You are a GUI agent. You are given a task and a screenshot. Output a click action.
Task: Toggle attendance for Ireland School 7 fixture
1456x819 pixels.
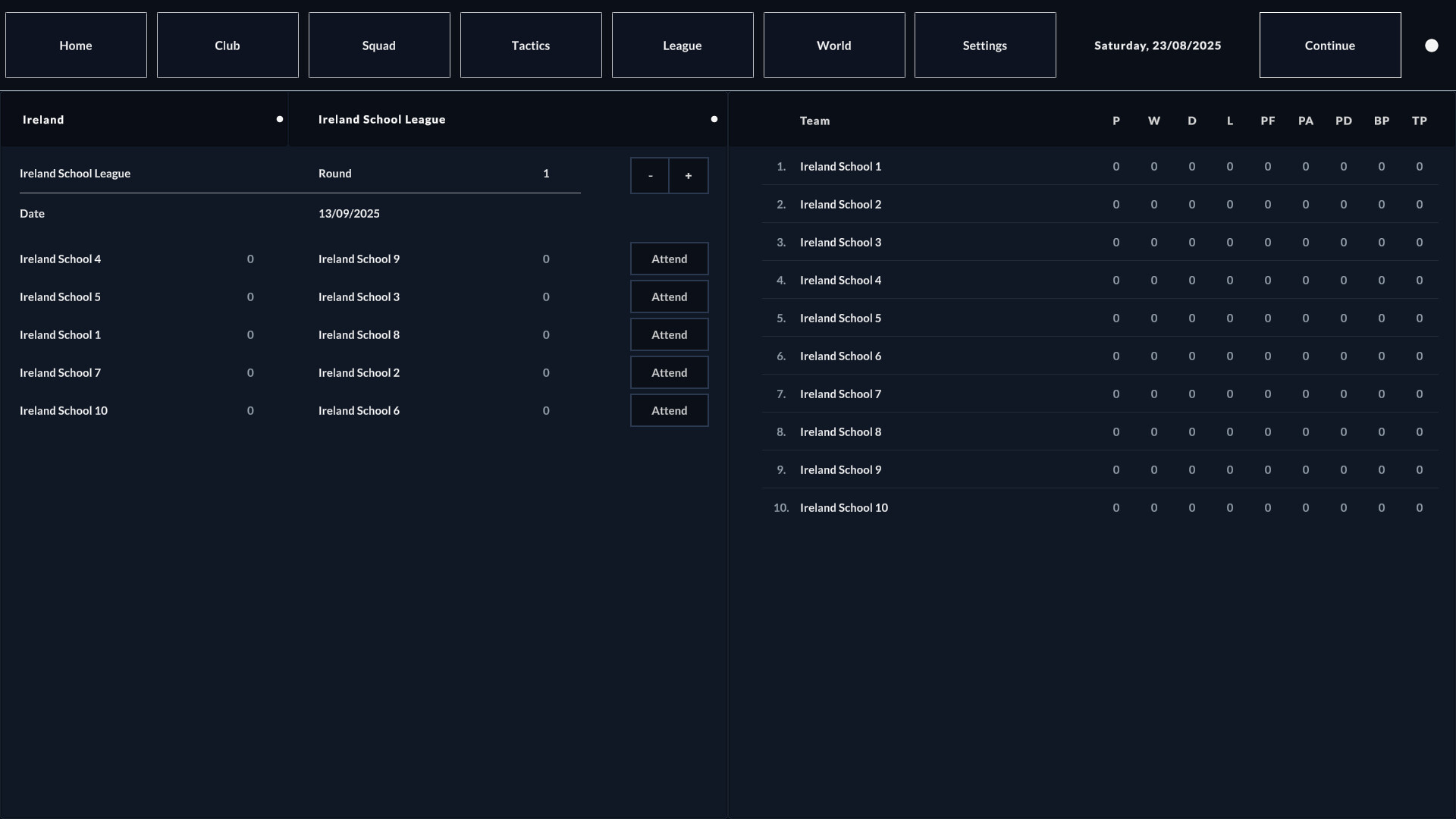668,372
